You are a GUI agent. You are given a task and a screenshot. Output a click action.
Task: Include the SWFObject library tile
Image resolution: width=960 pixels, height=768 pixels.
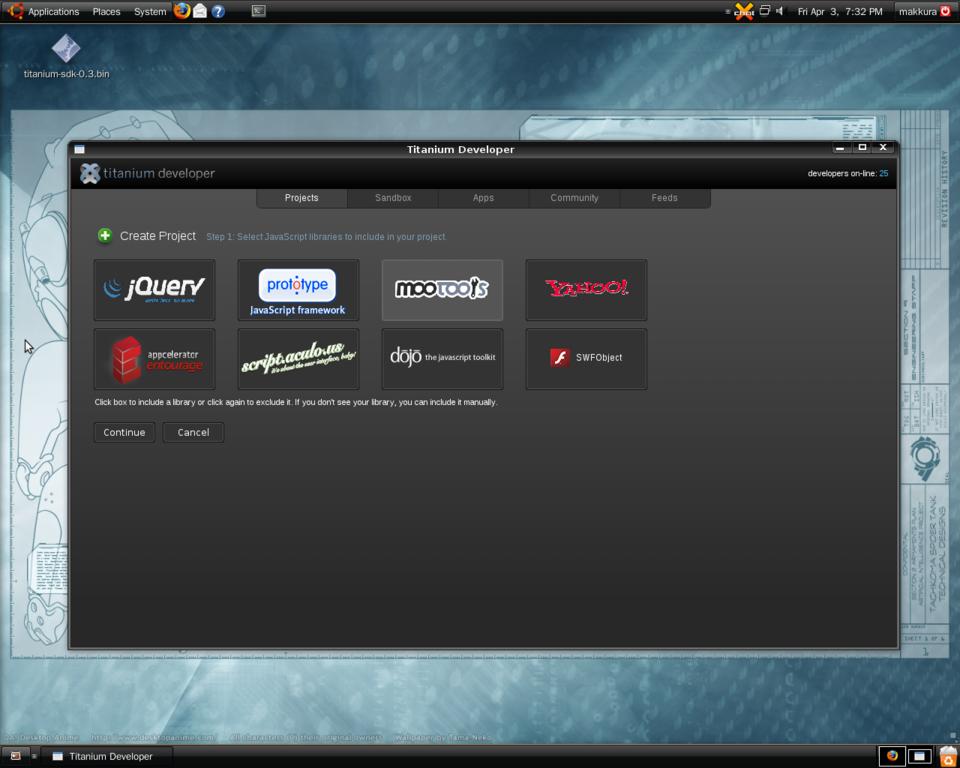pos(586,358)
